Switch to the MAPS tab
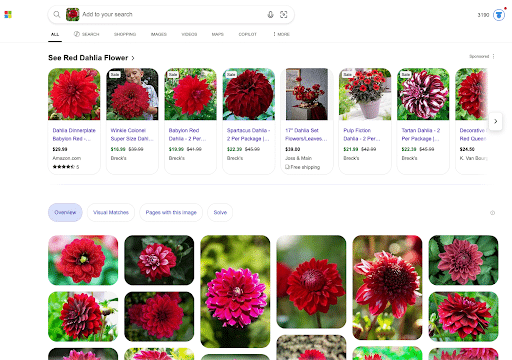 [x=218, y=34]
